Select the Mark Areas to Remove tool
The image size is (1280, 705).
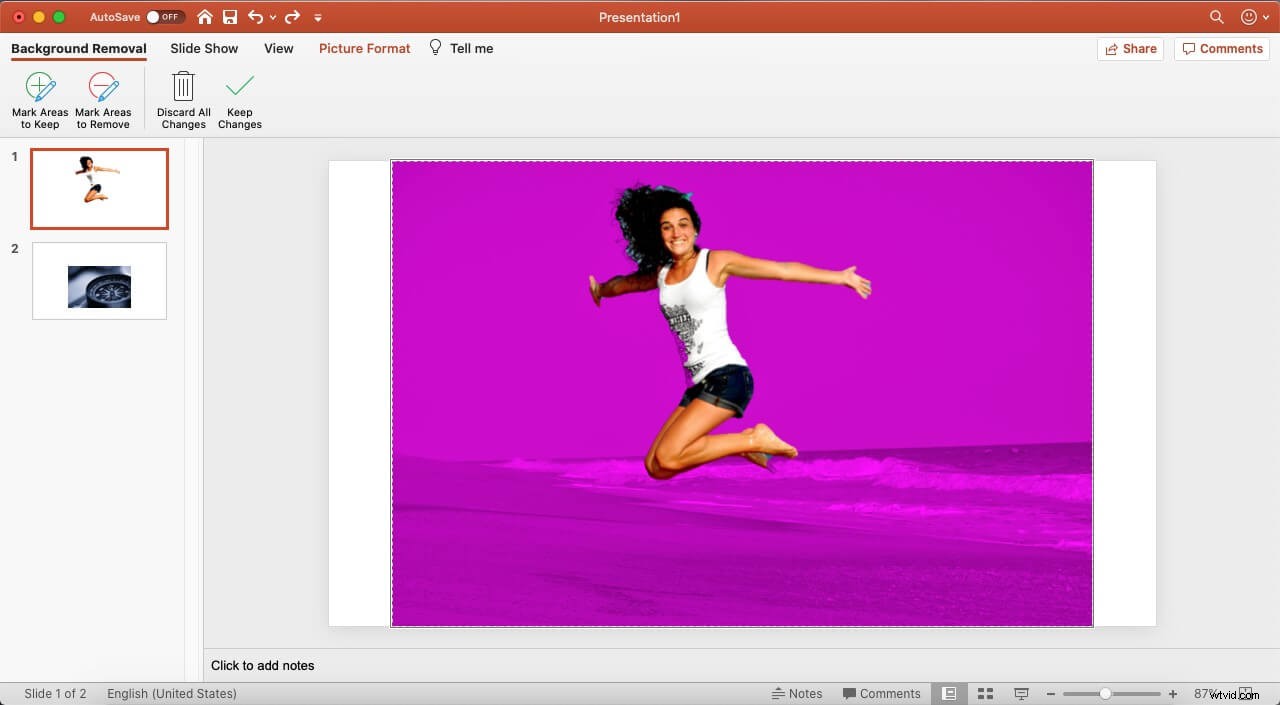(x=103, y=98)
